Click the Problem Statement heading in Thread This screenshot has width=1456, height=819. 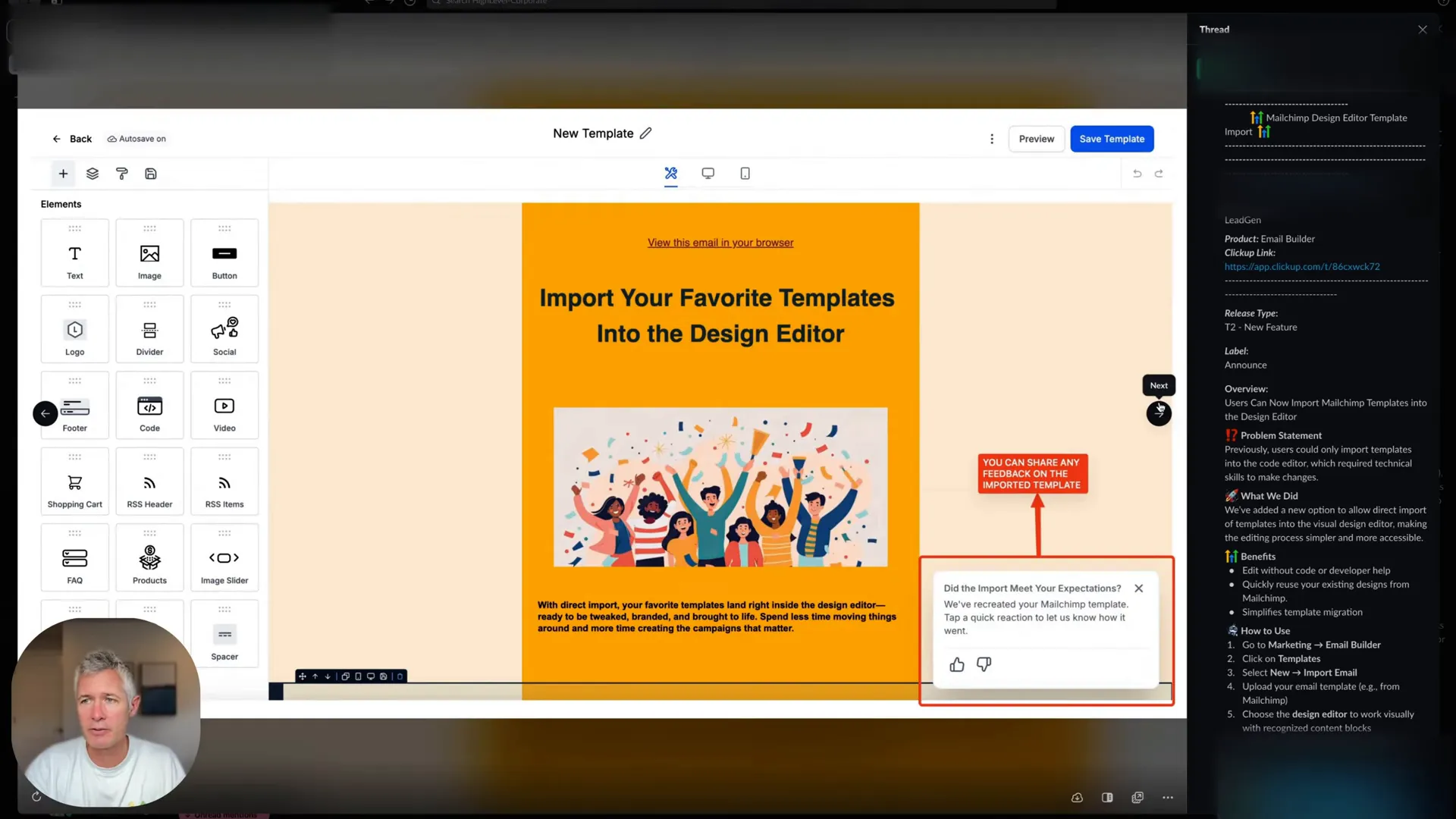(x=1281, y=435)
